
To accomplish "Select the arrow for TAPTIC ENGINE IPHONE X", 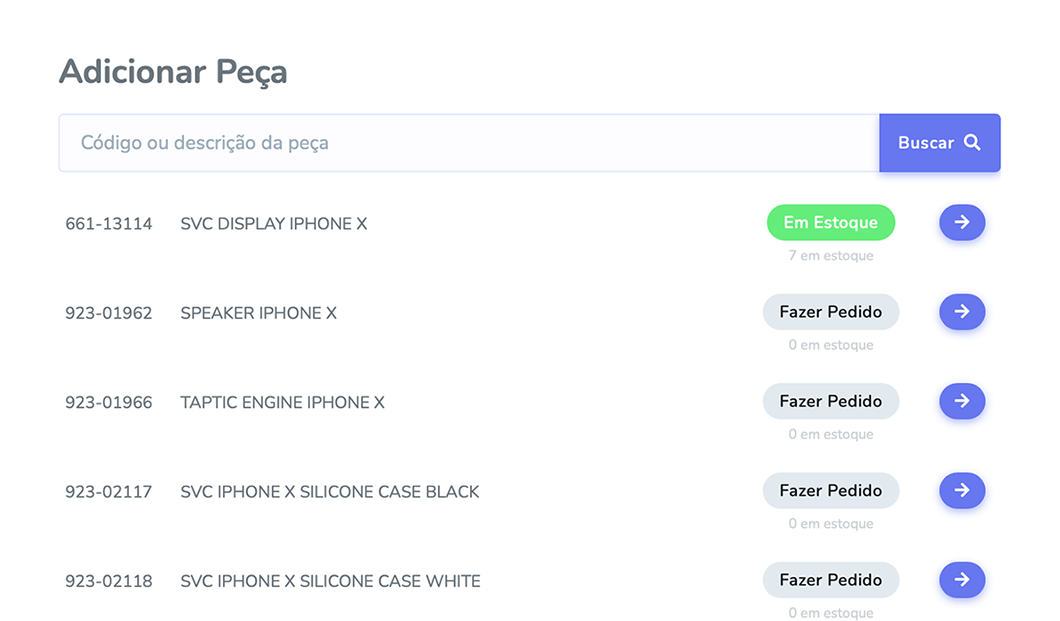I will point(961,402).
